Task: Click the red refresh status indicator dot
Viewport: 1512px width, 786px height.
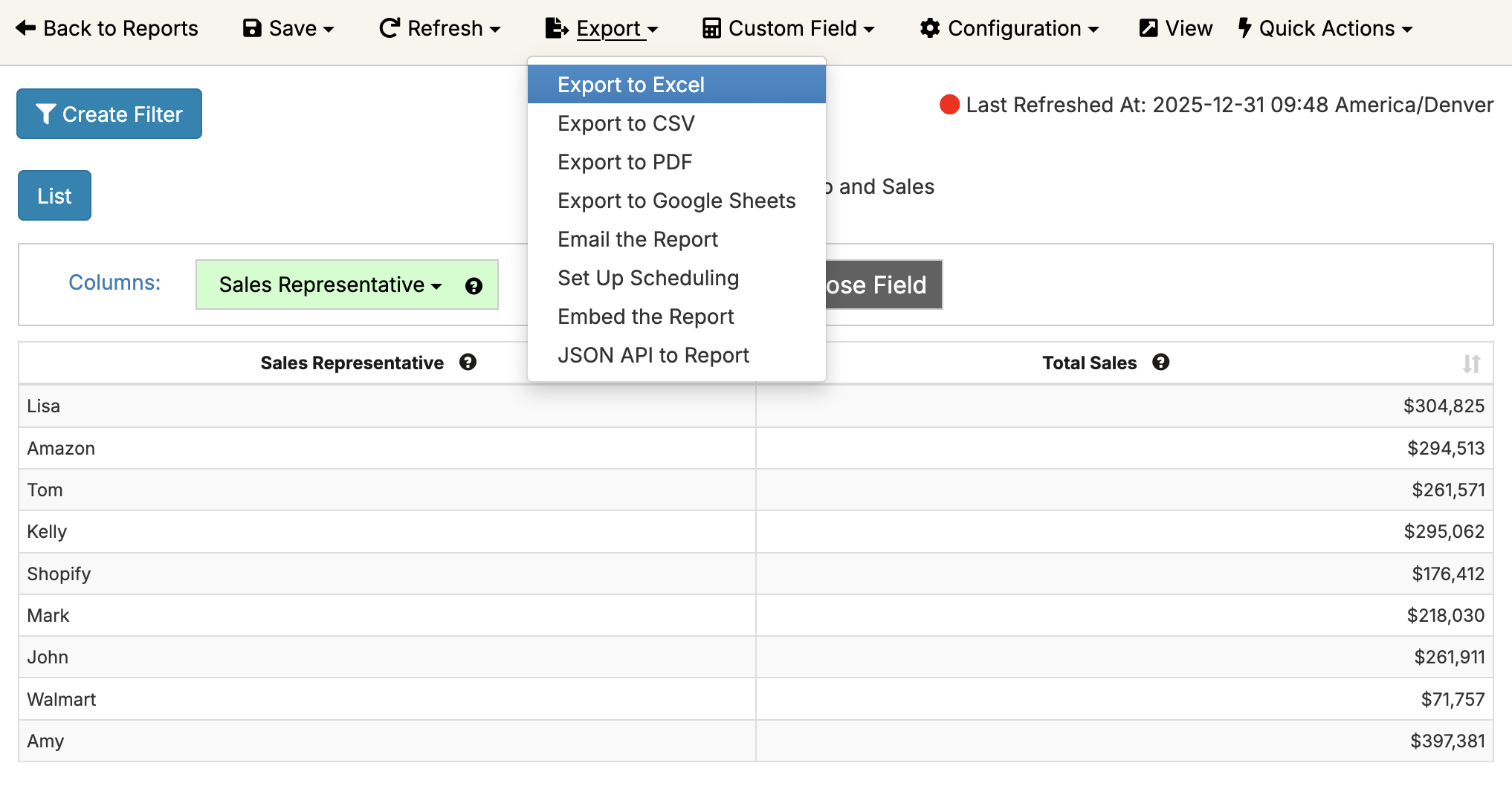Action: [949, 105]
